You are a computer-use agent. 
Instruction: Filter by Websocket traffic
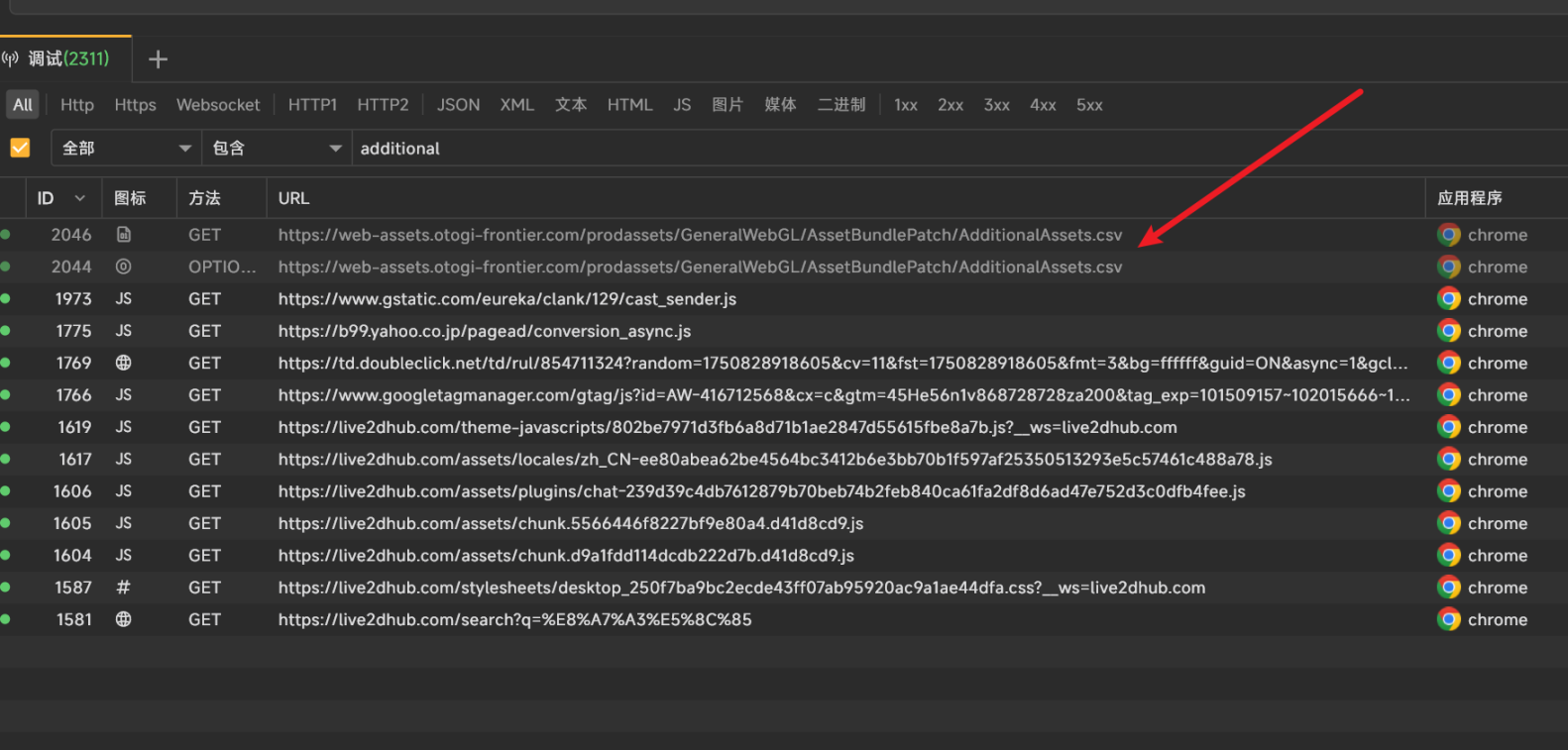(x=218, y=104)
